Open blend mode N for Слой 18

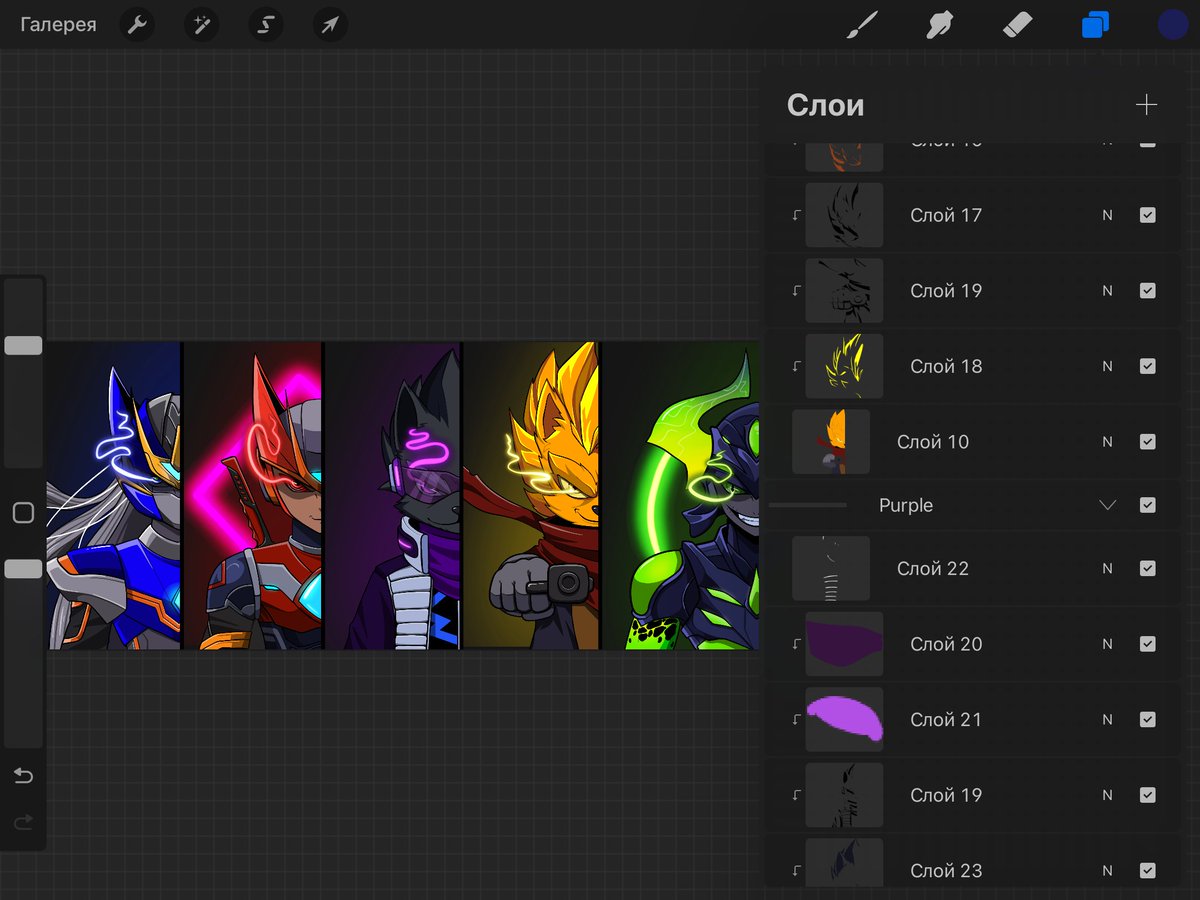click(x=1107, y=366)
